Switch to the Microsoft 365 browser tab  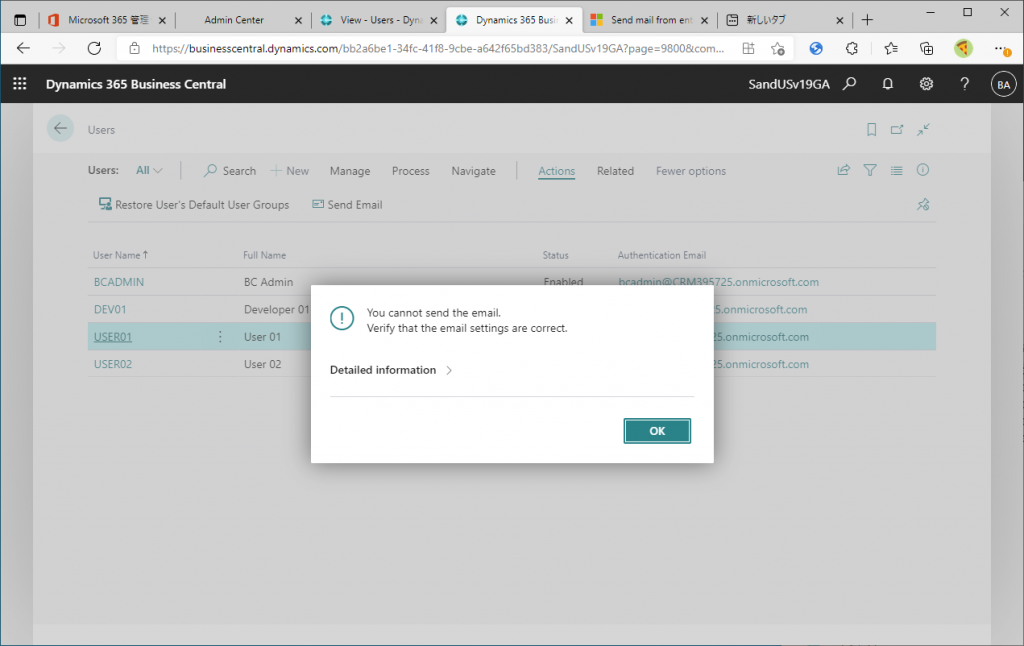tap(107, 20)
